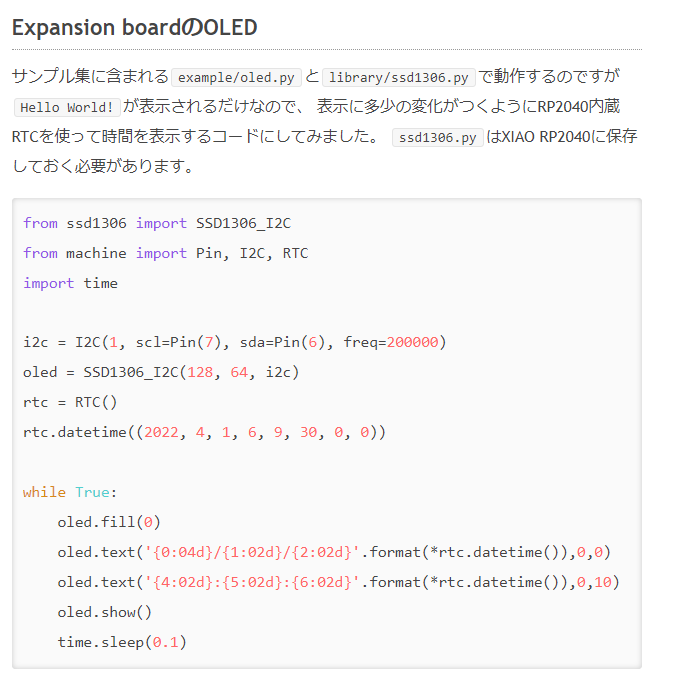Click the time format string '{4:02d}:{5:02d}:{6:02d}'
The height and width of the screenshot is (682, 683).
252,582
